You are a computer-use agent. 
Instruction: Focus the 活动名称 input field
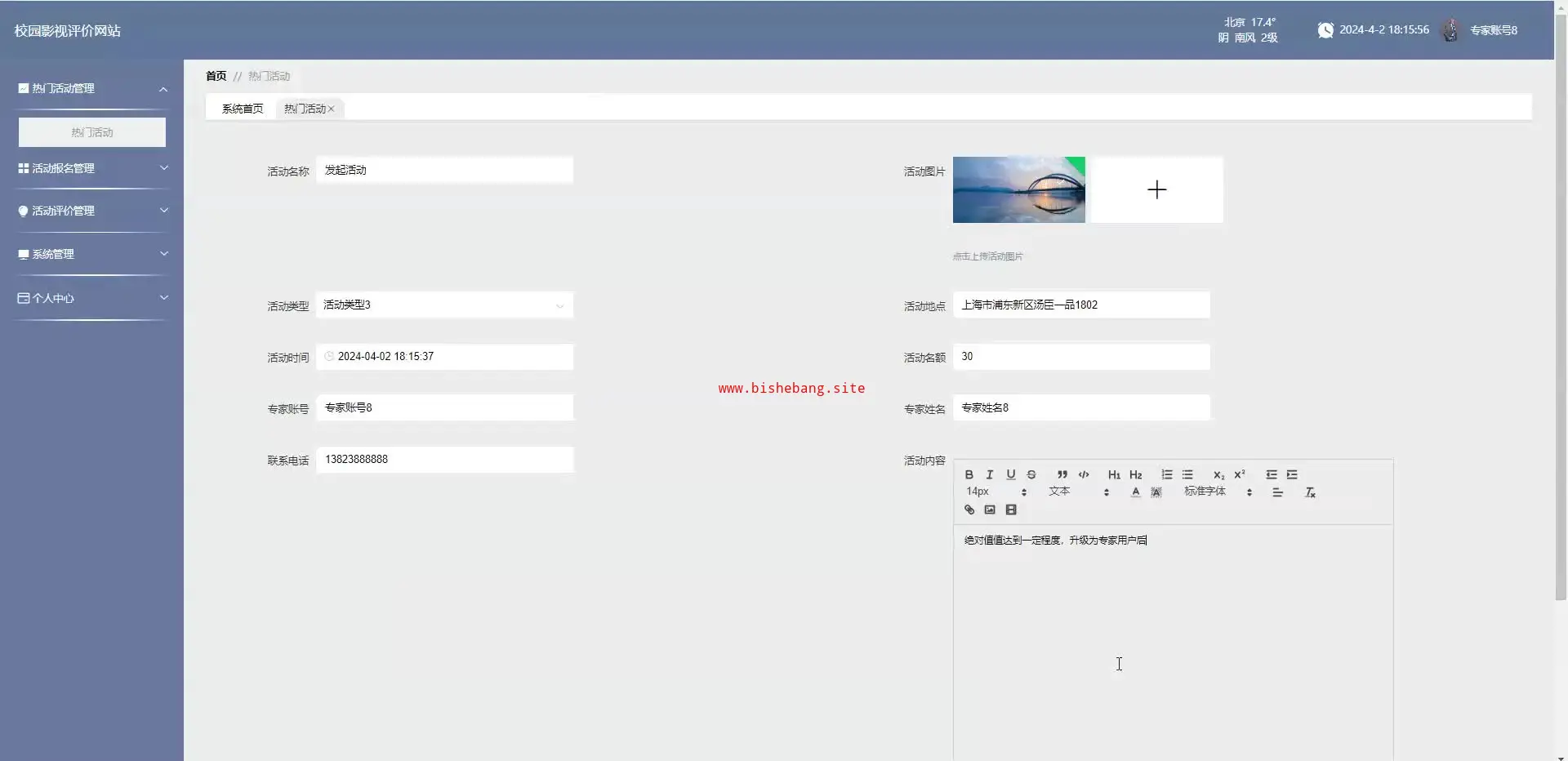coord(444,170)
